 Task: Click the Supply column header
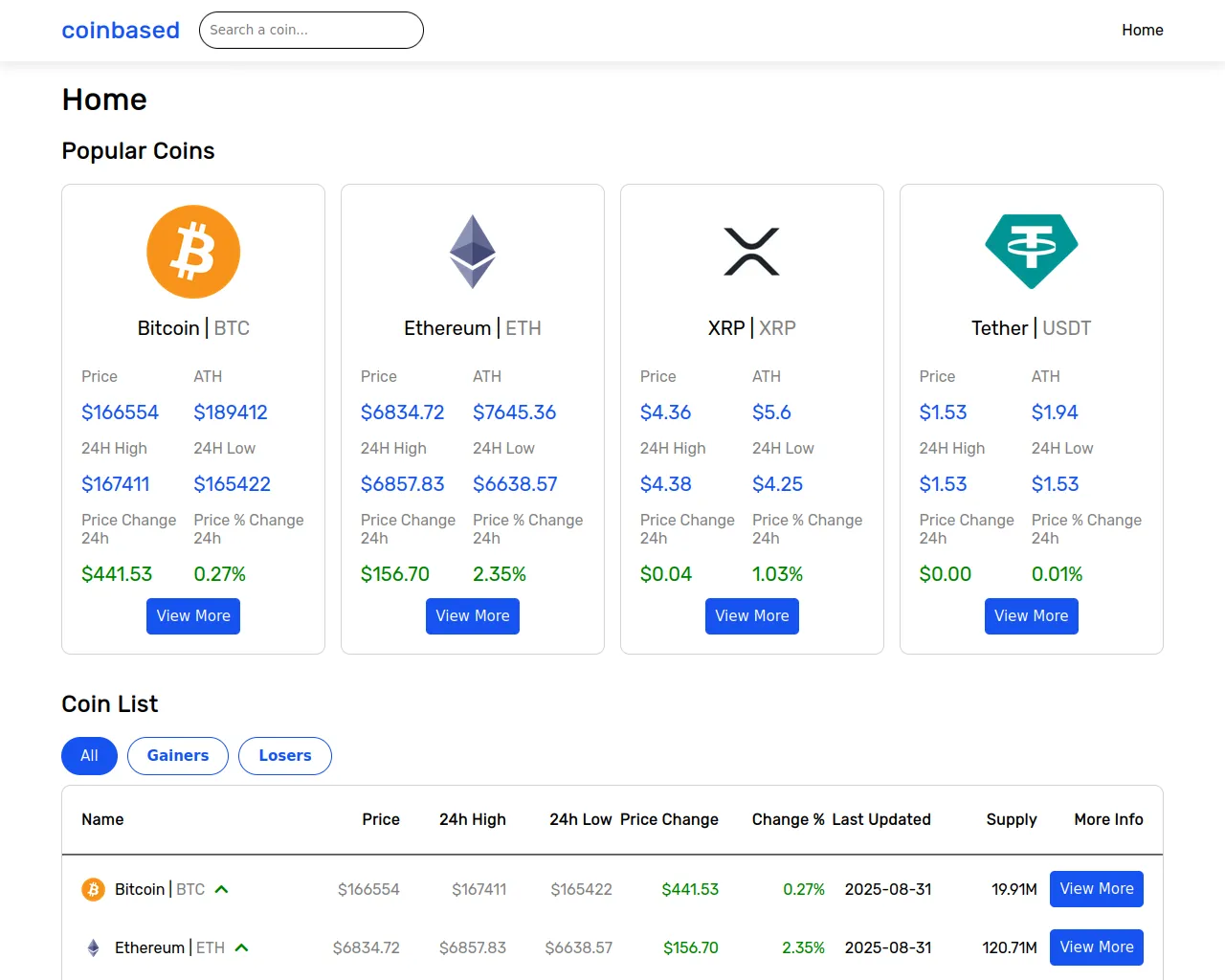(x=1012, y=819)
